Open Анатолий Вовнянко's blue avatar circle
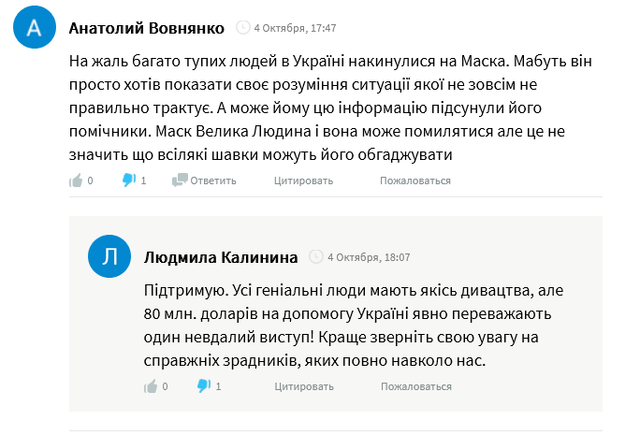Image resolution: width=640 pixels, height=434 pixels. pos(34,27)
